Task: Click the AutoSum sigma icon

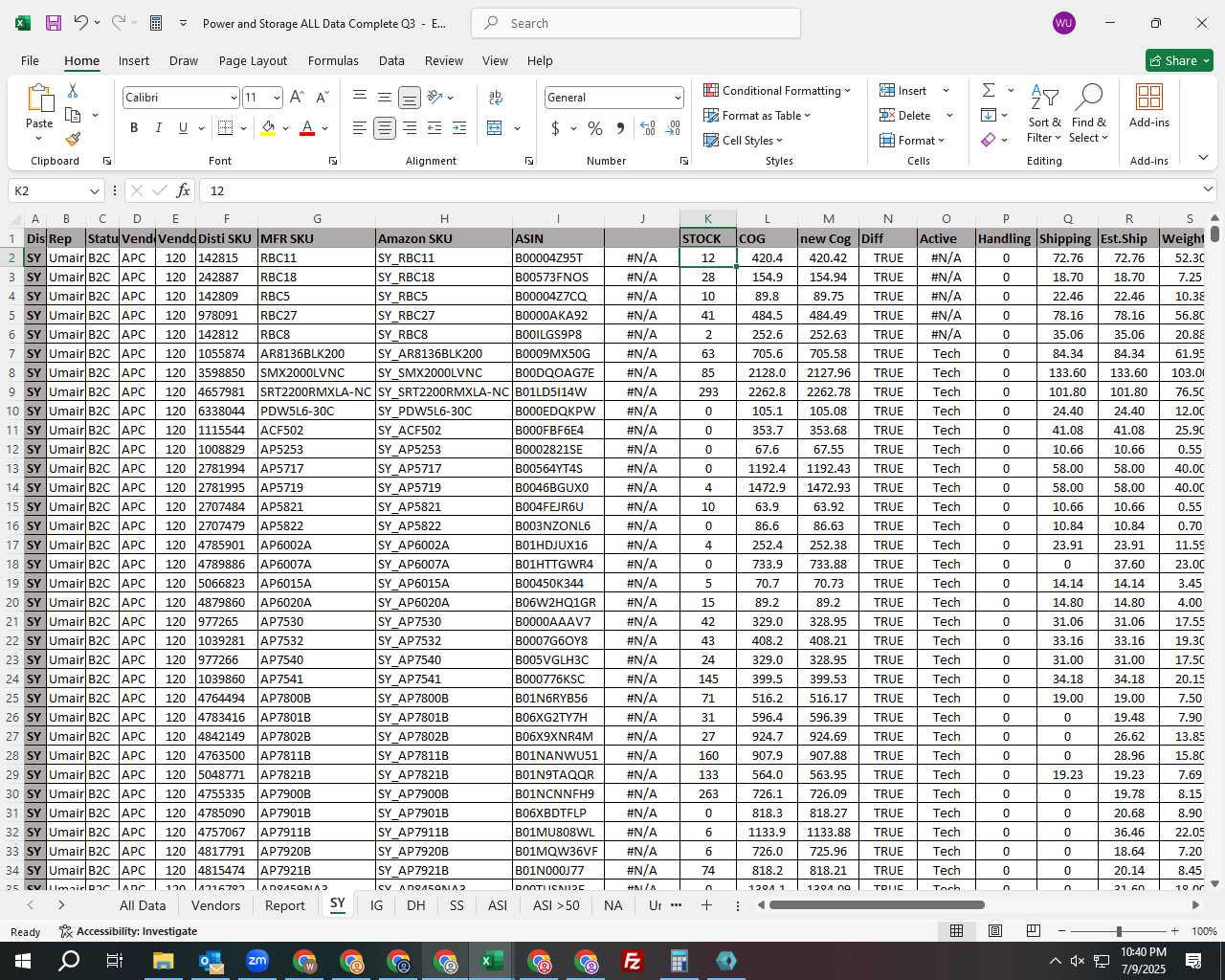Action: coord(989,90)
